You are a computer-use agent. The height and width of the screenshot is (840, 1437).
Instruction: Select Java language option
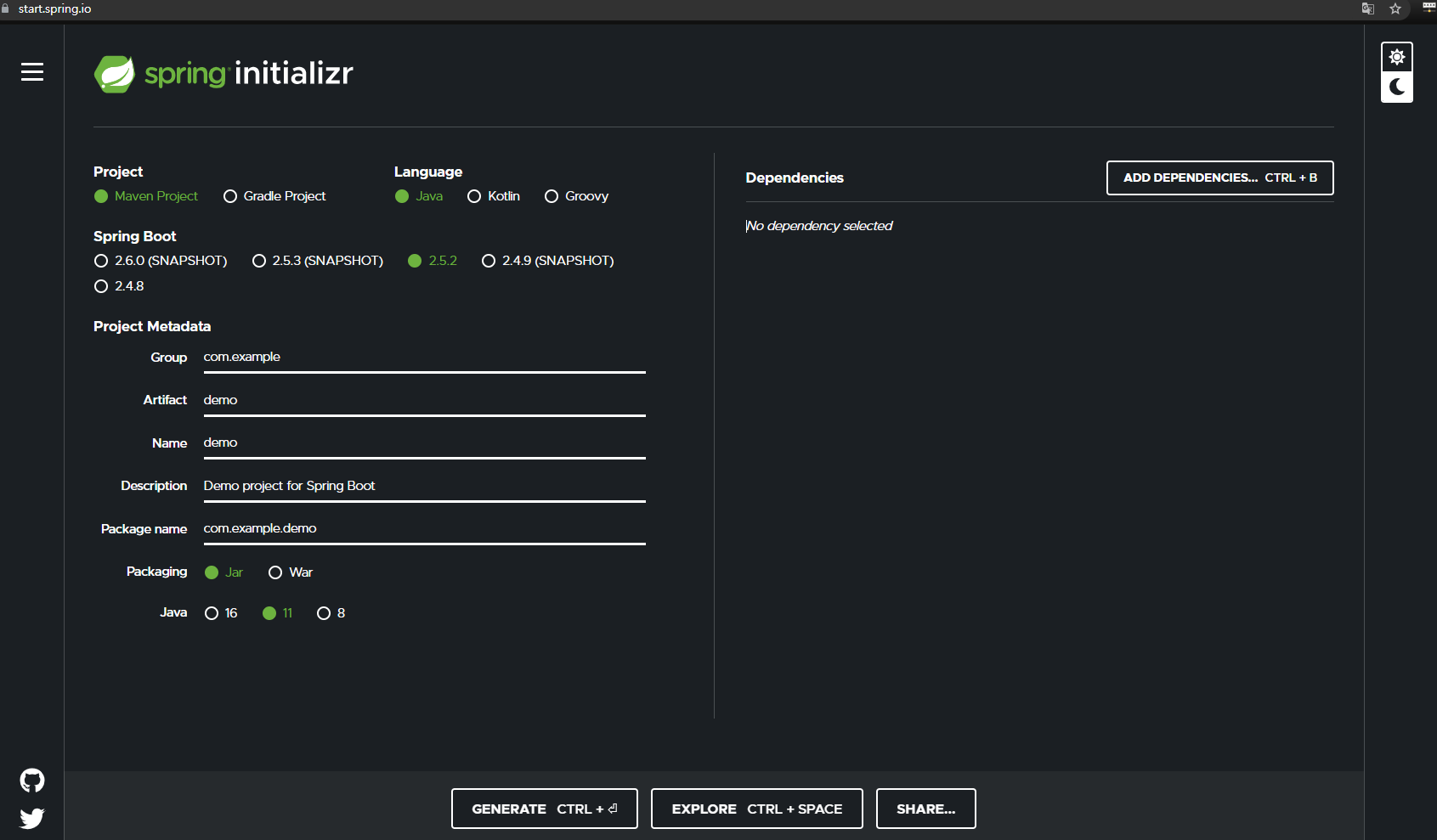pos(419,196)
